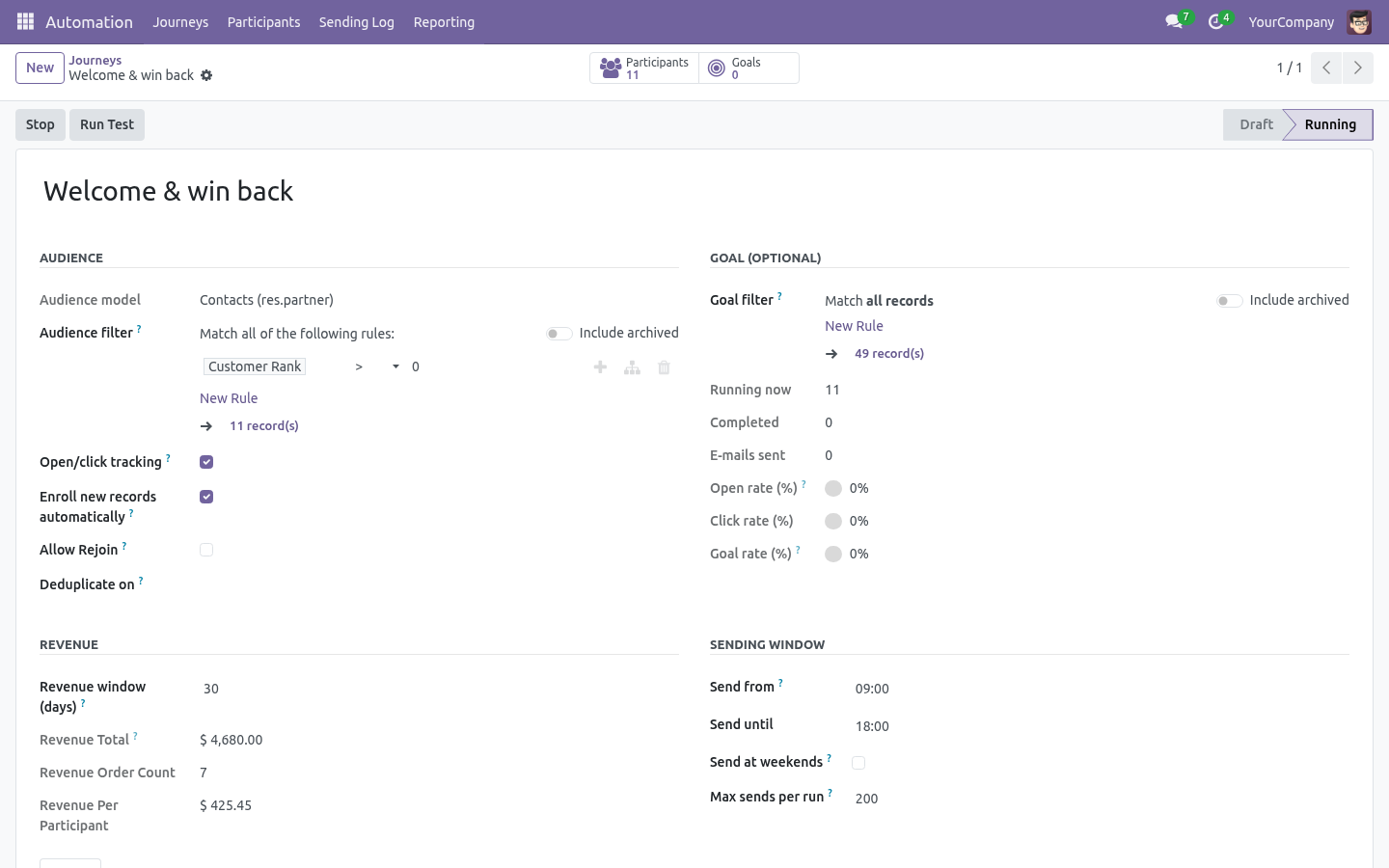Viewport: 1389px width, 868px height.
Task: Open the Sending Log menu
Action: (357, 21)
